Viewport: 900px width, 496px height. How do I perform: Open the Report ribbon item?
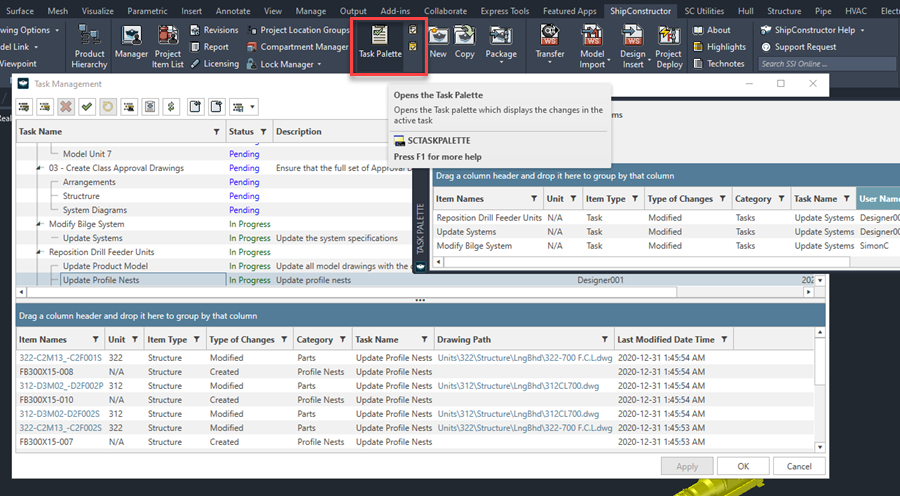(209, 47)
